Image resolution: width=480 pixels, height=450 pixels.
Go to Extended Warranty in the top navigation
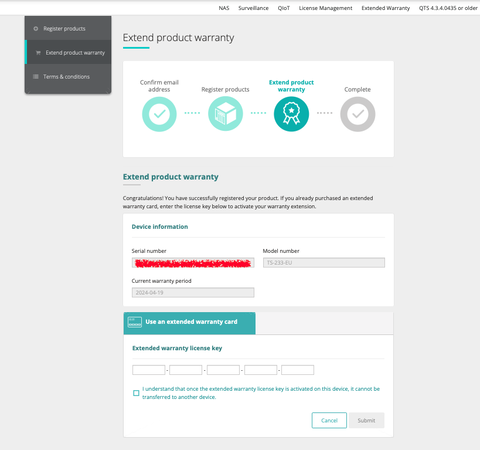pyautogui.click(x=386, y=8)
